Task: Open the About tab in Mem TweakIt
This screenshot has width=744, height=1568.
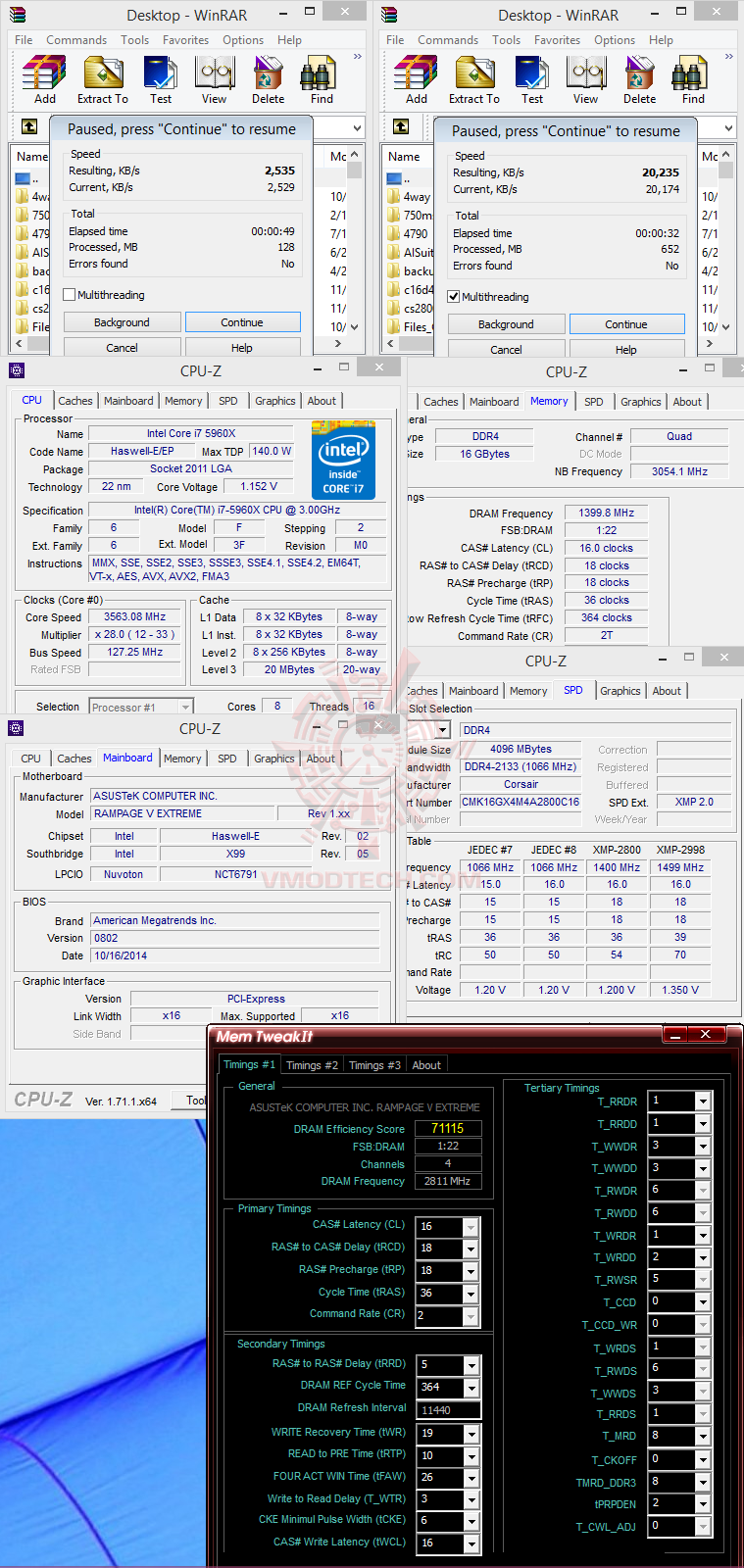Action: coord(426,1065)
